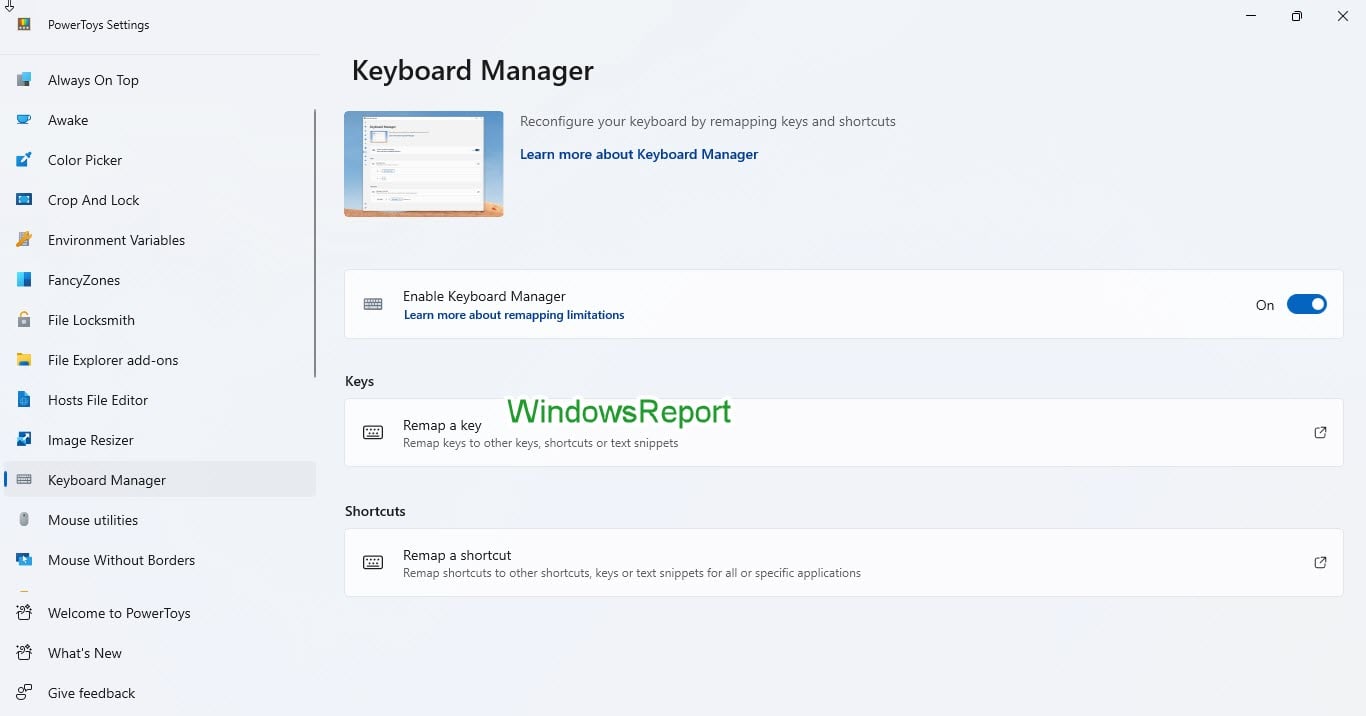Click the Give feedback icon

[24, 693]
